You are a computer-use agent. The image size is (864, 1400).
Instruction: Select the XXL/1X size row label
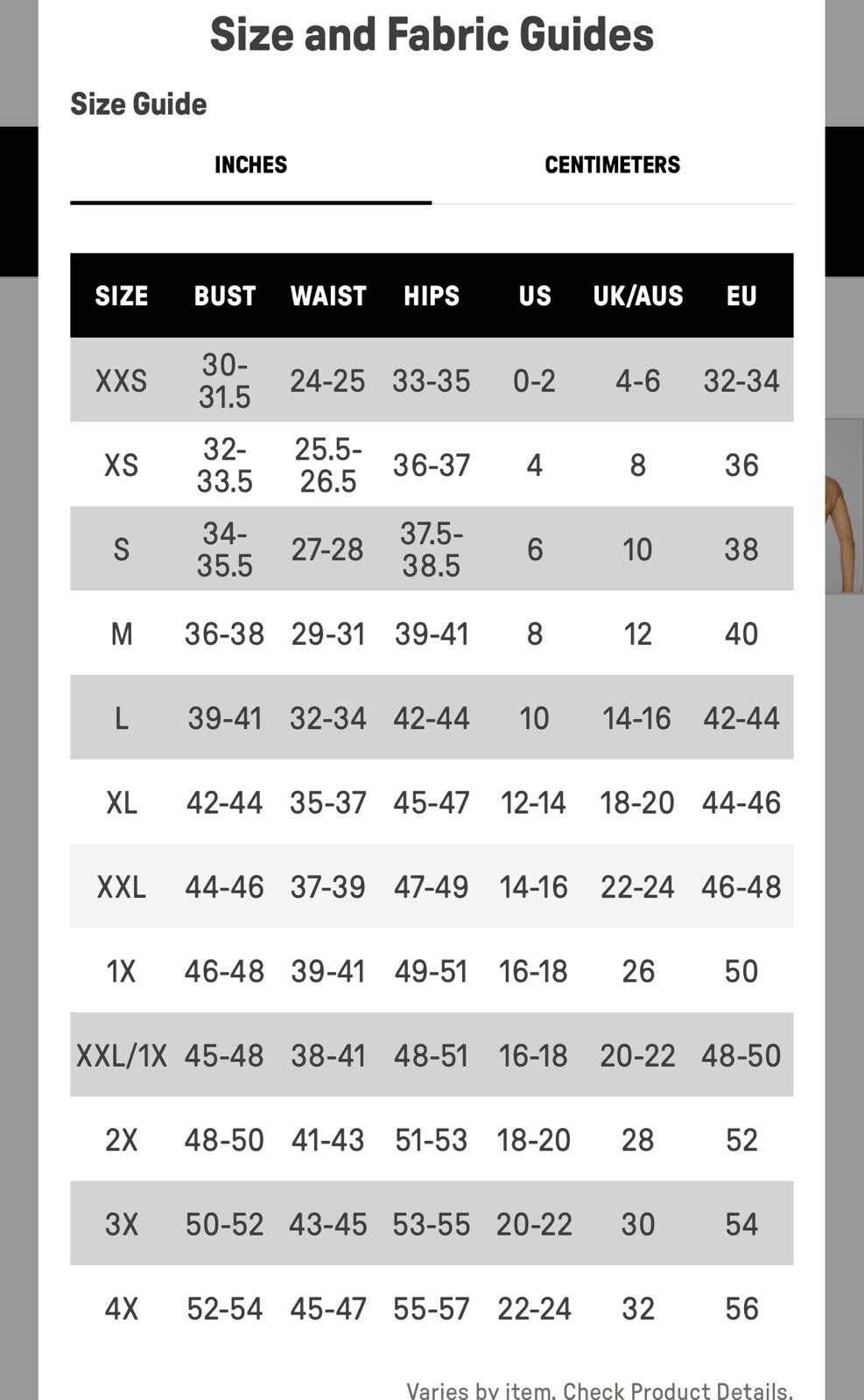tap(121, 1056)
